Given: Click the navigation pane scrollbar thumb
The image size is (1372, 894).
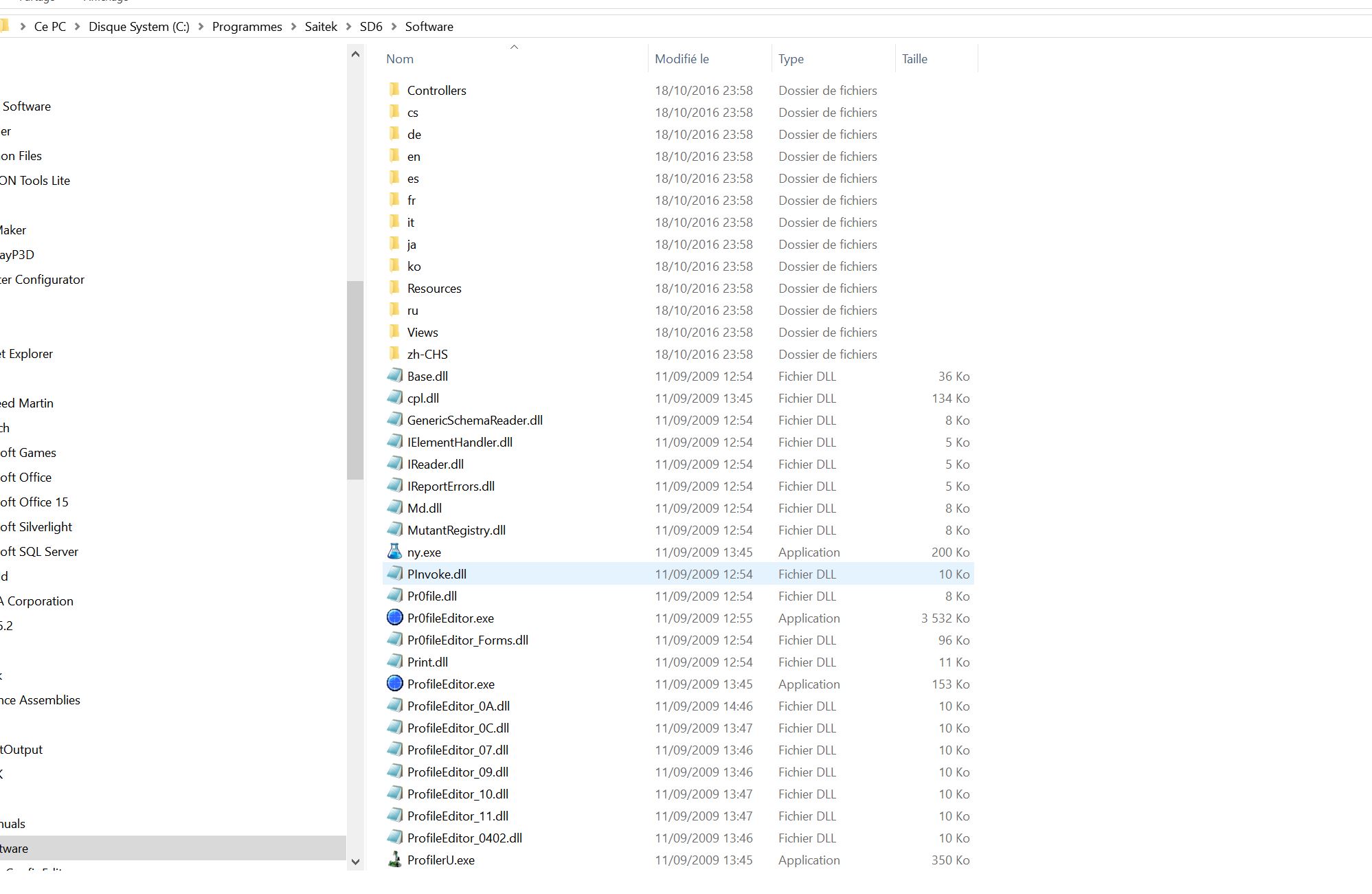Looking at the screenshot, I should tap(355, 380).
